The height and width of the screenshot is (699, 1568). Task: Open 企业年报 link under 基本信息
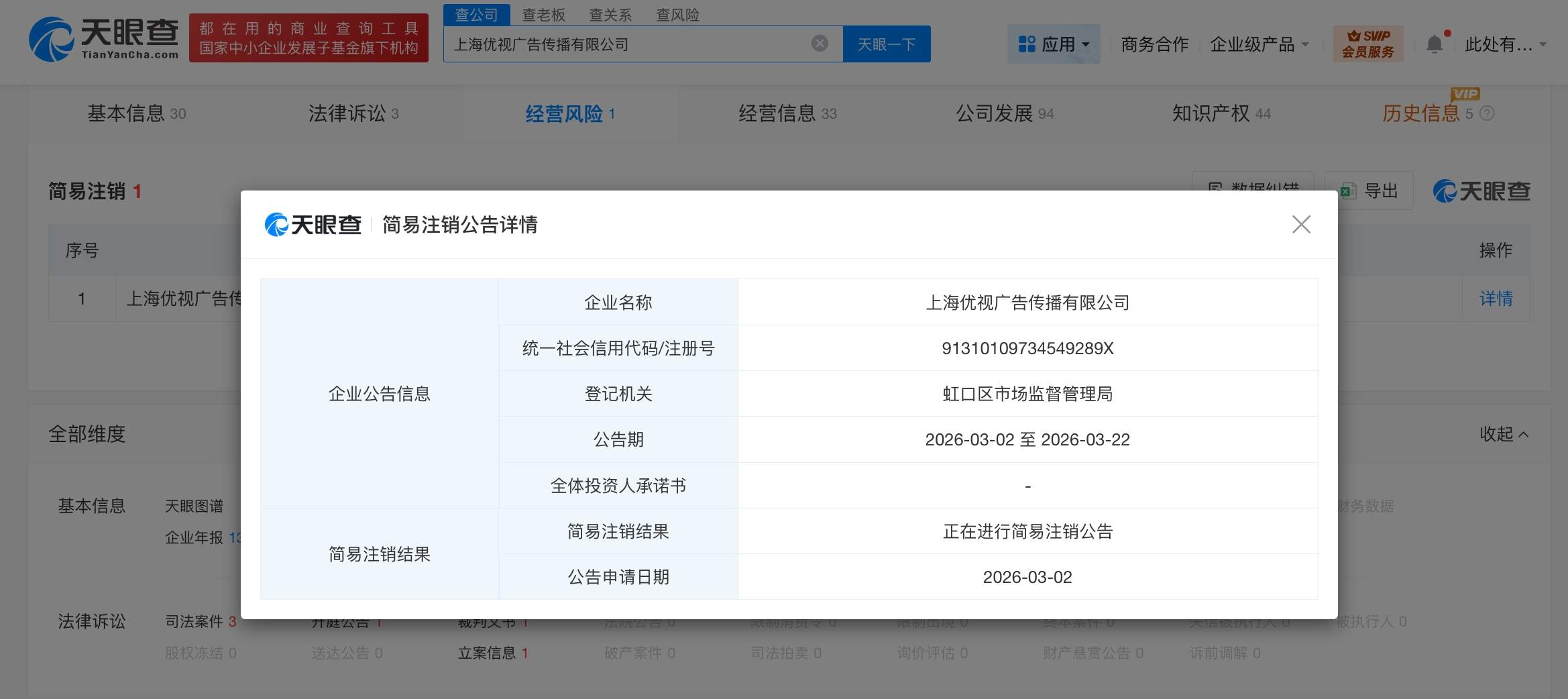201,537
